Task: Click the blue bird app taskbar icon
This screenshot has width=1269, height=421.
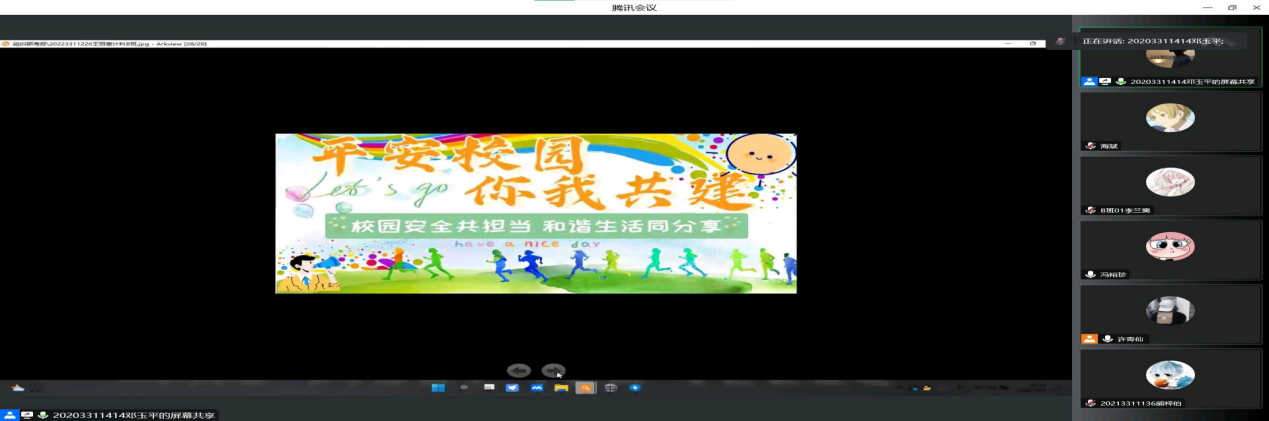Action: (512, 388)
